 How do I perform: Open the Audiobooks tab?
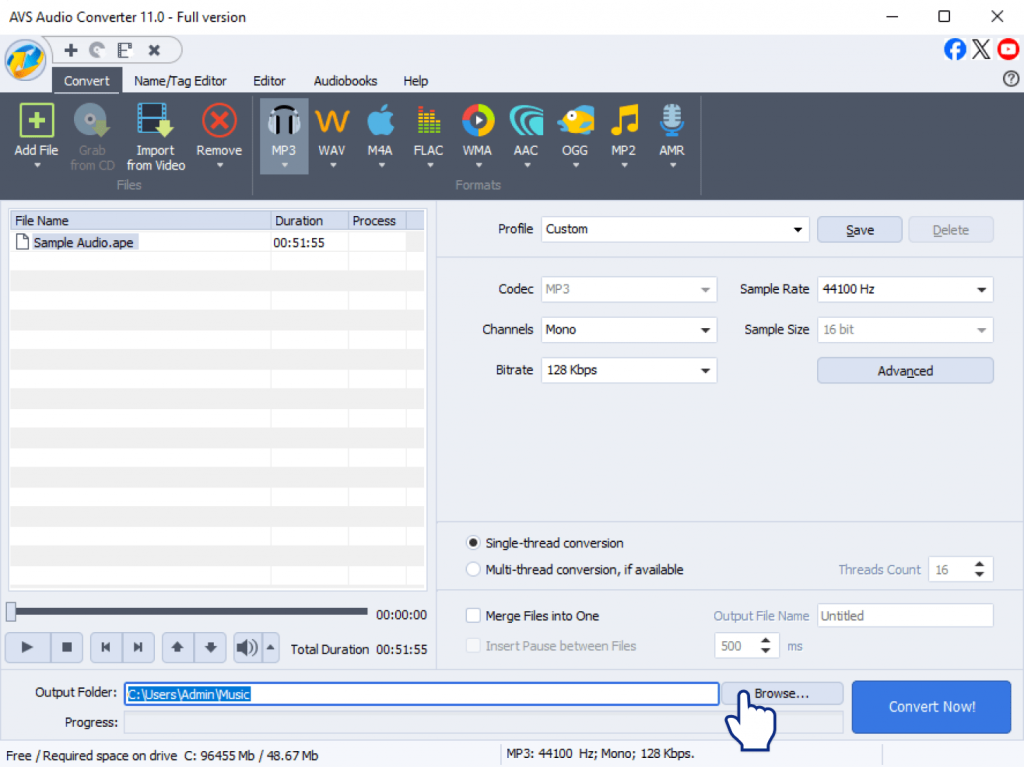[345, 81]
